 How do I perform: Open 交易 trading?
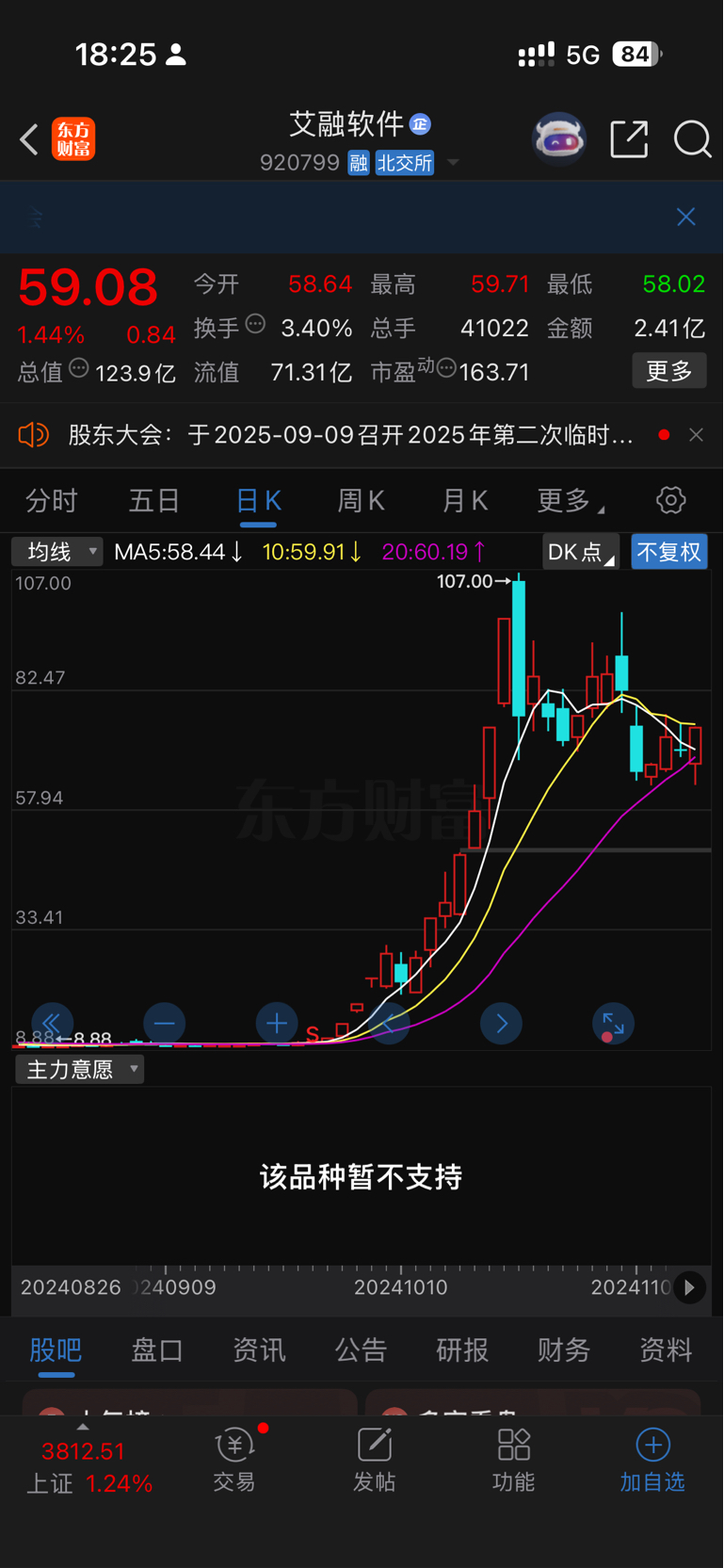234,1461
